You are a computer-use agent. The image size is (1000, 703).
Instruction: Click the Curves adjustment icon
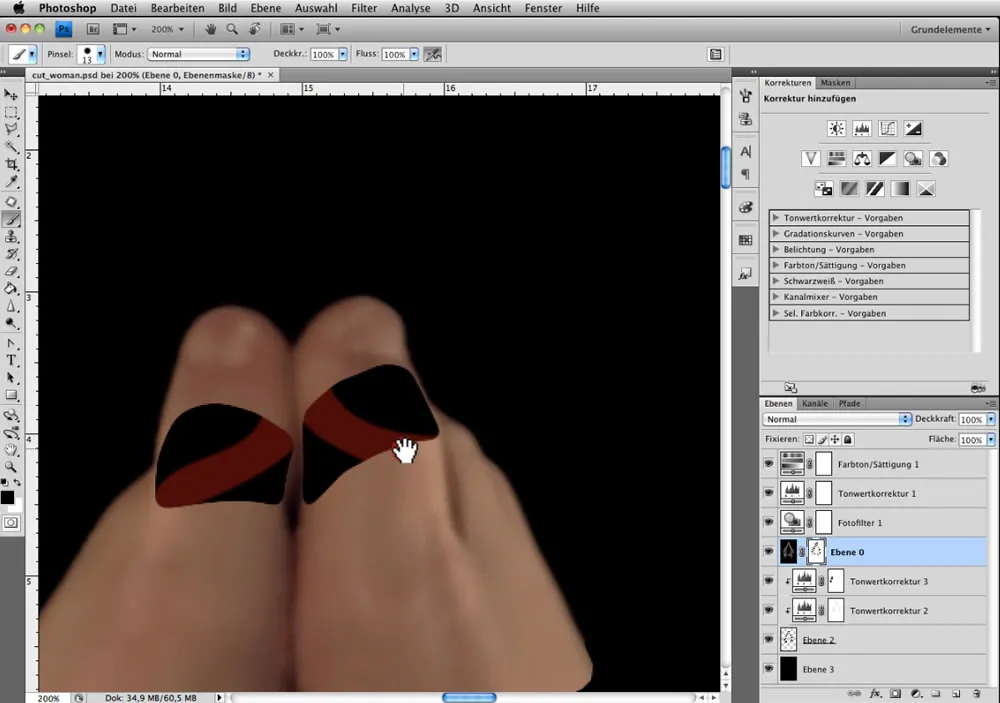(887, 129)
